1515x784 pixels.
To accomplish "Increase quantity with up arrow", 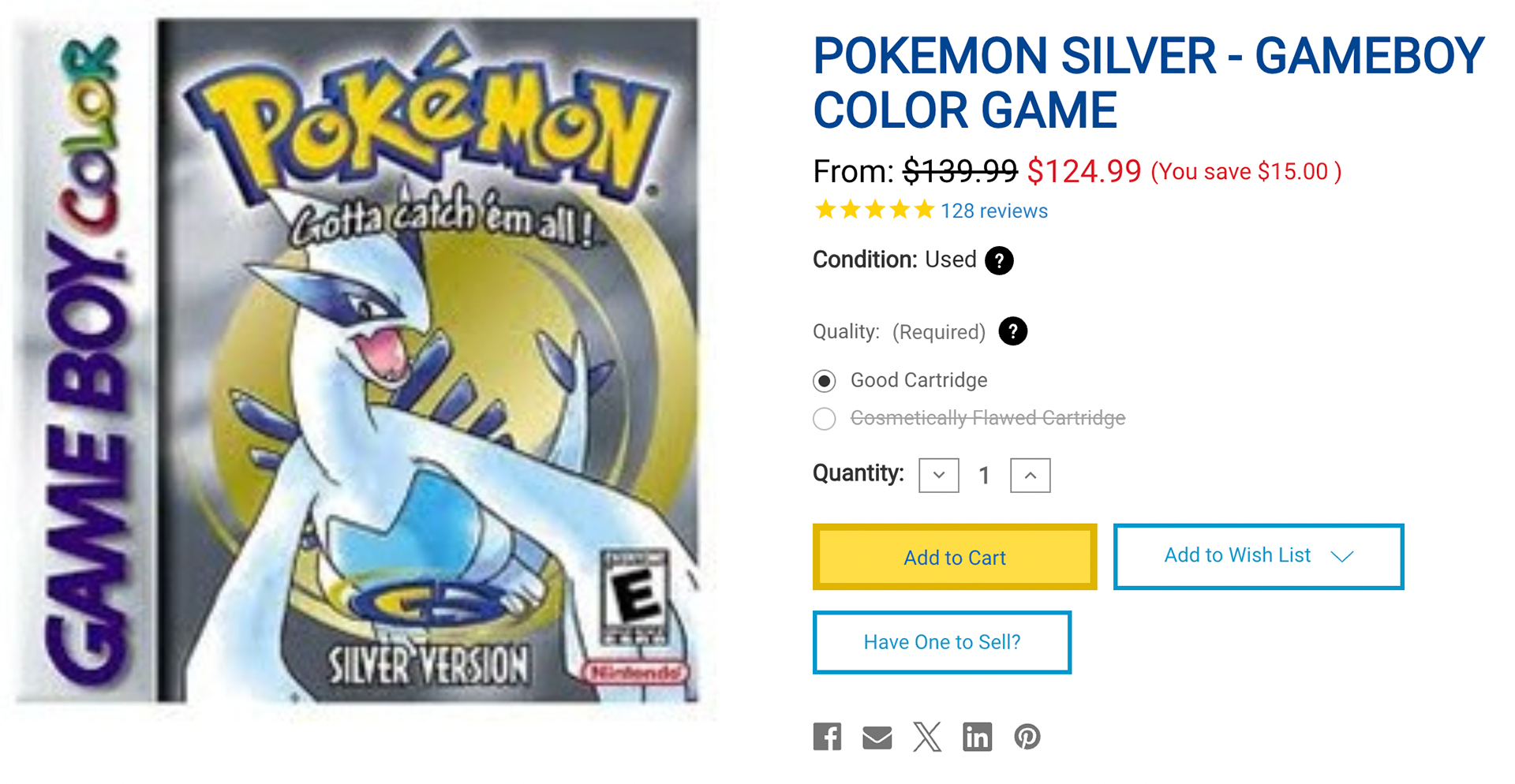I will (1031, 475).
